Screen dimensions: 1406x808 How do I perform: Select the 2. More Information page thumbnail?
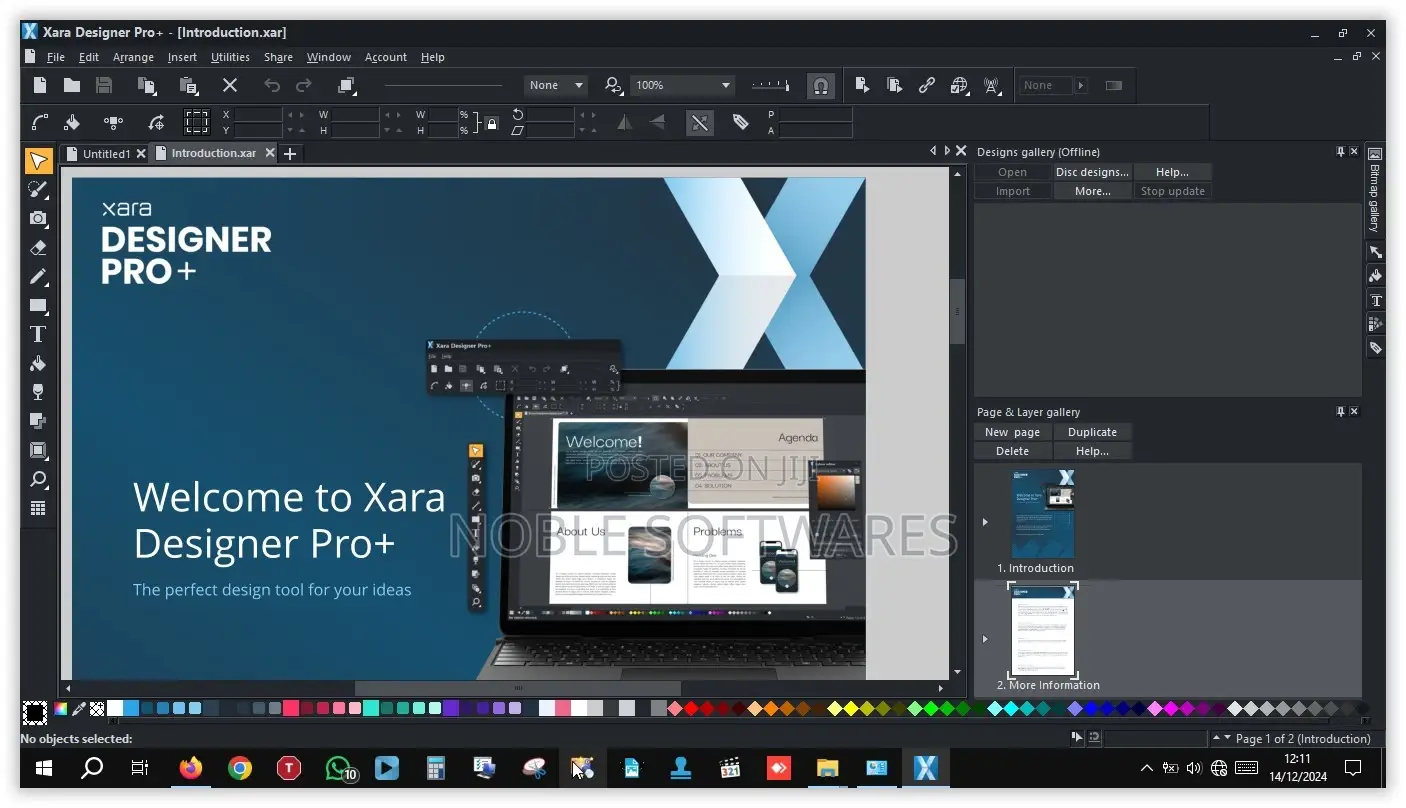tap(1043, 631)
